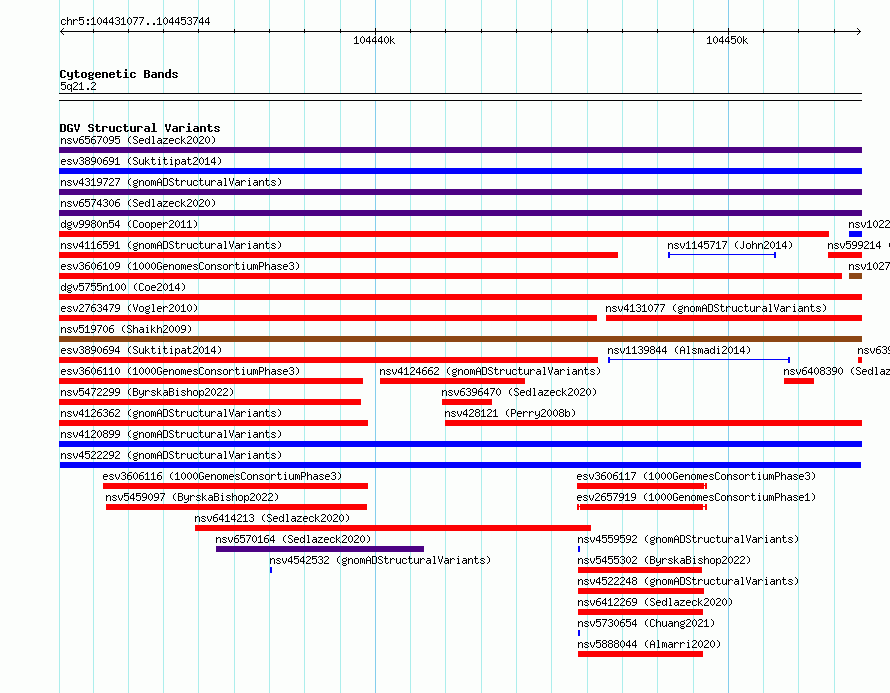Click nsv6396470 (Sedlazeck2020) label
This screenshot has height=693, width=890.
tap(519, 392)
